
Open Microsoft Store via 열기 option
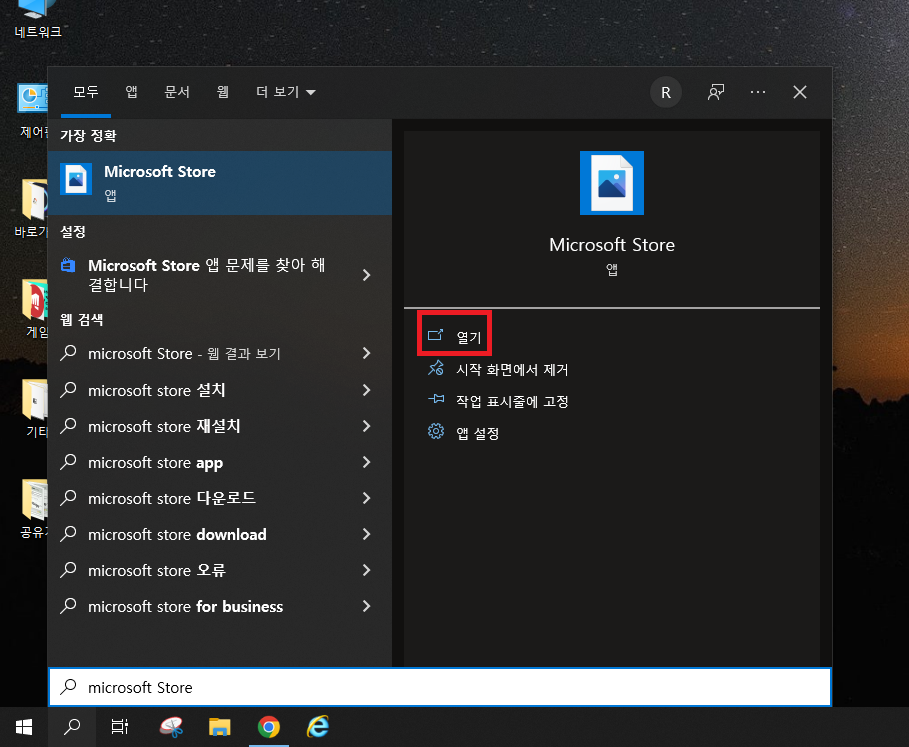pos(454,336)
